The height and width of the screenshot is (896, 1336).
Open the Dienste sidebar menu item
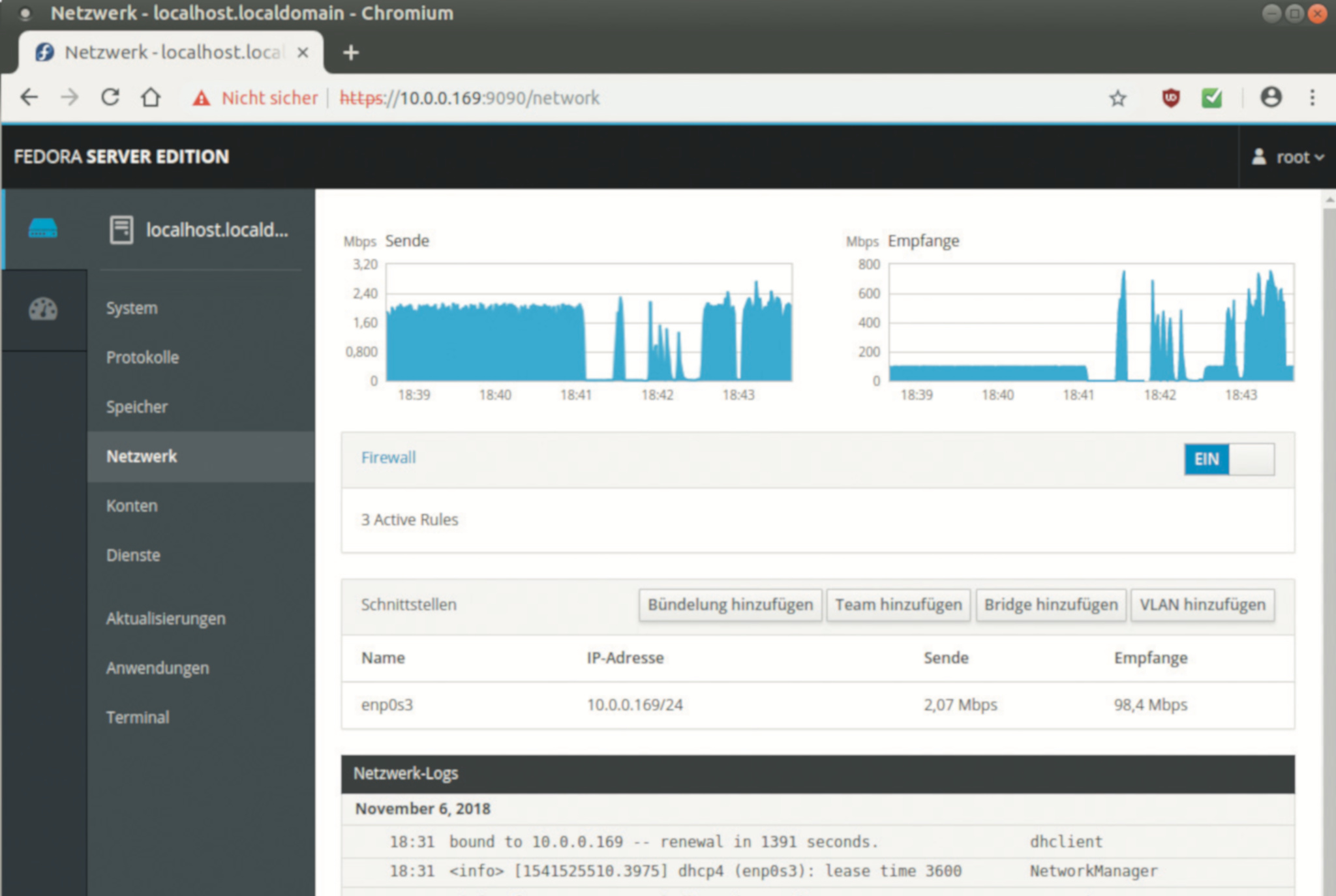tap(133, 555)
